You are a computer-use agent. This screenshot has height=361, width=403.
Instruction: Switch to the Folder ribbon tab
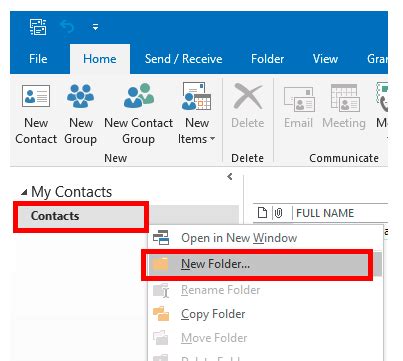point(267,59)
